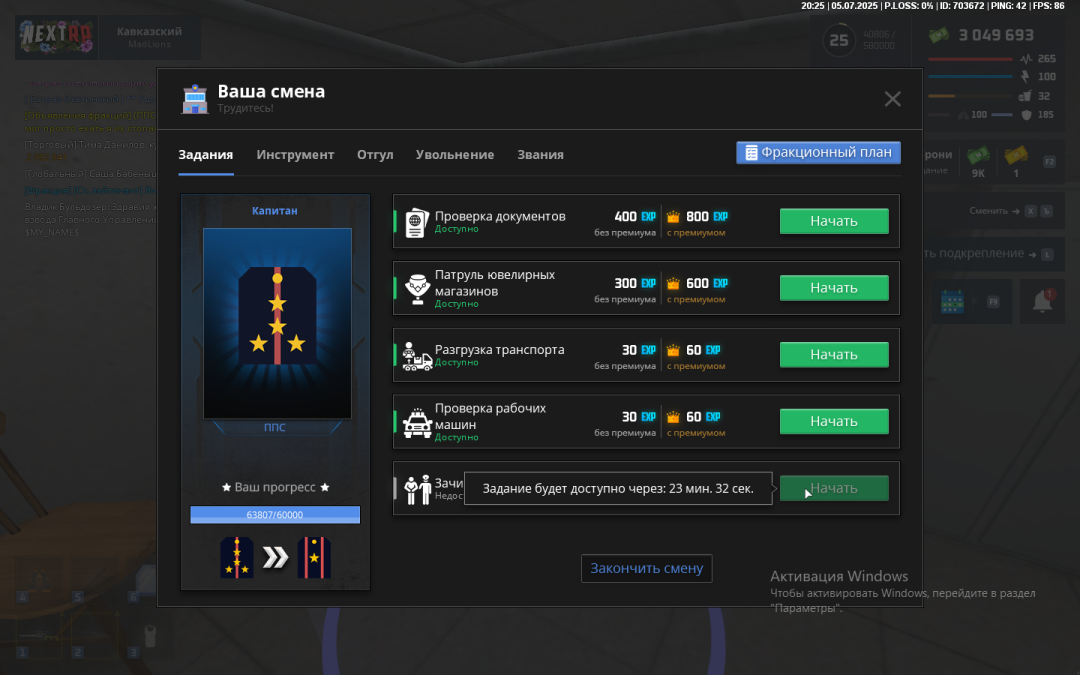Switch to the Инструмент tab

(295, 155)
